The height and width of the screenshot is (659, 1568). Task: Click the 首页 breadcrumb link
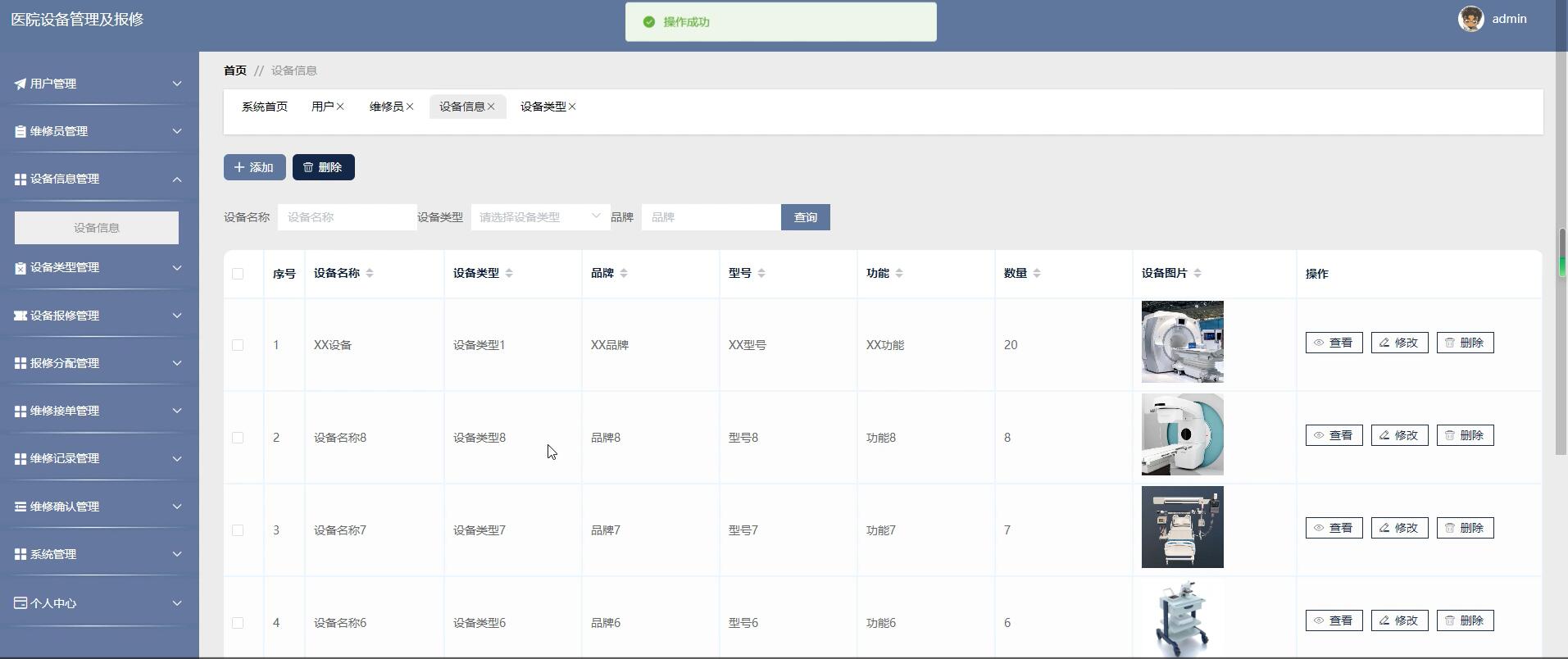pos(235,70)
